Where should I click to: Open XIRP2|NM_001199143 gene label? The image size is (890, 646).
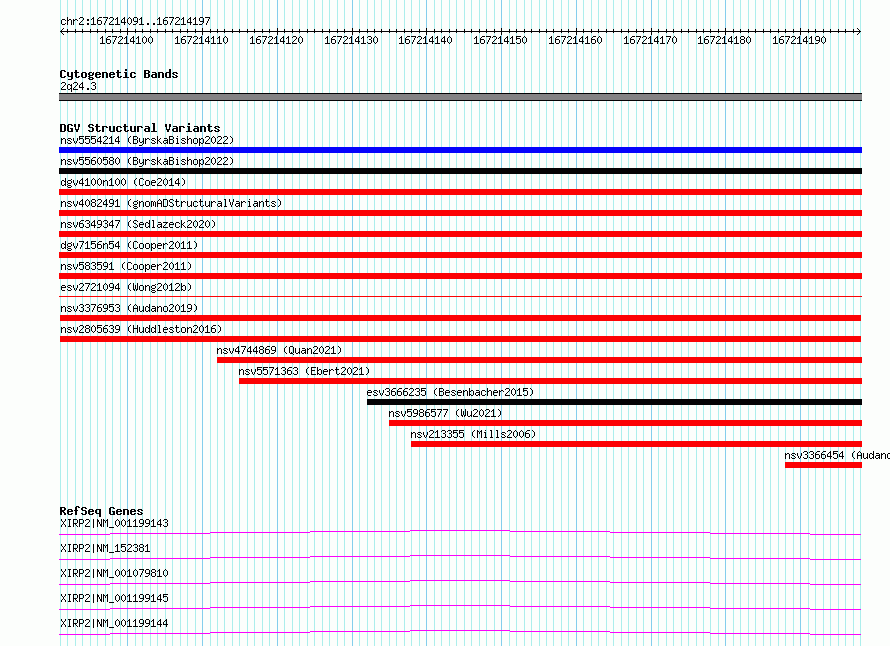(x=114, y=523)
